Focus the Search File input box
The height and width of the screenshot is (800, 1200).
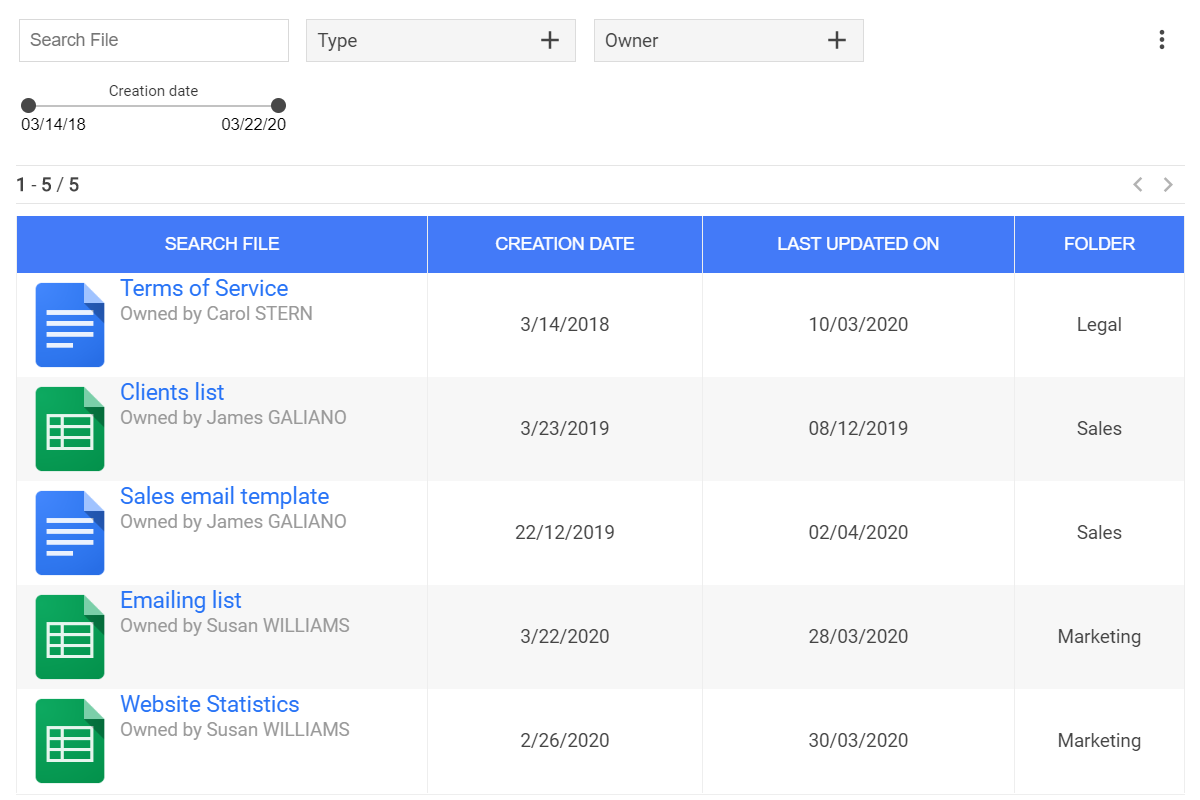tap(154, 40)
